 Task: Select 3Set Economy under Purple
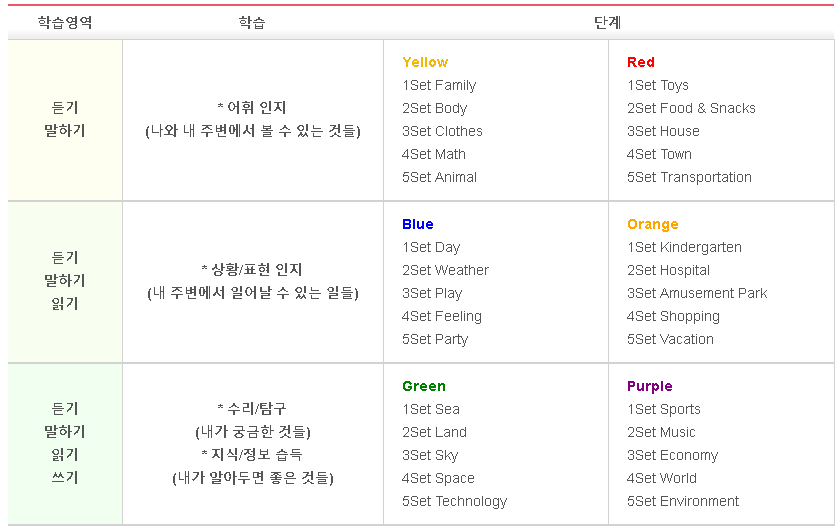coord(672,456)
